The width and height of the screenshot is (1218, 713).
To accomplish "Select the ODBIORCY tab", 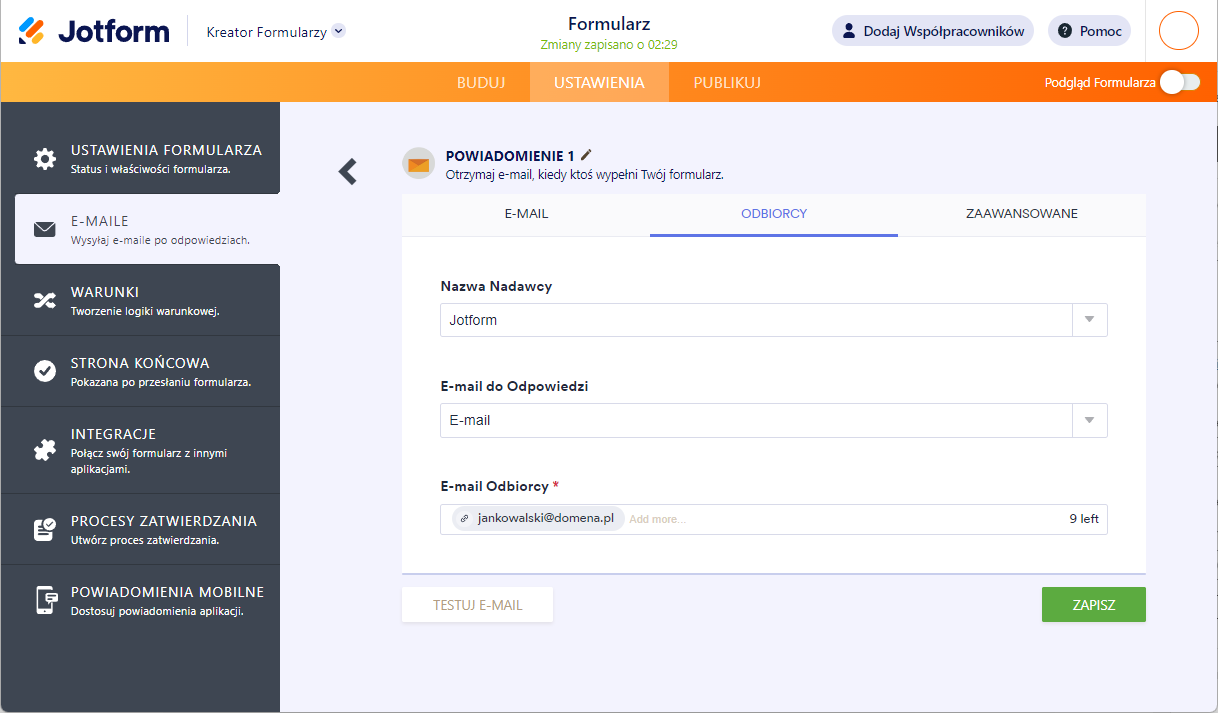I will [774, 214].
